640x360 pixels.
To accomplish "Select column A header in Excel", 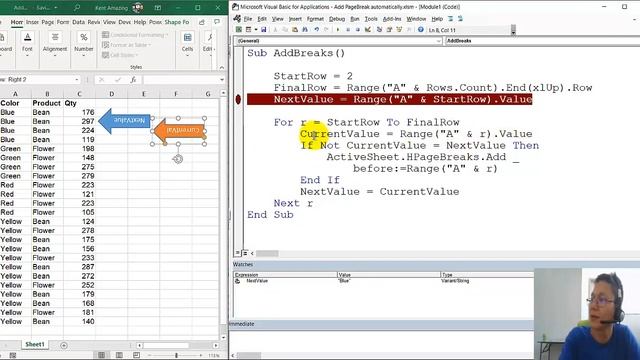I will (x=16, y=94).
